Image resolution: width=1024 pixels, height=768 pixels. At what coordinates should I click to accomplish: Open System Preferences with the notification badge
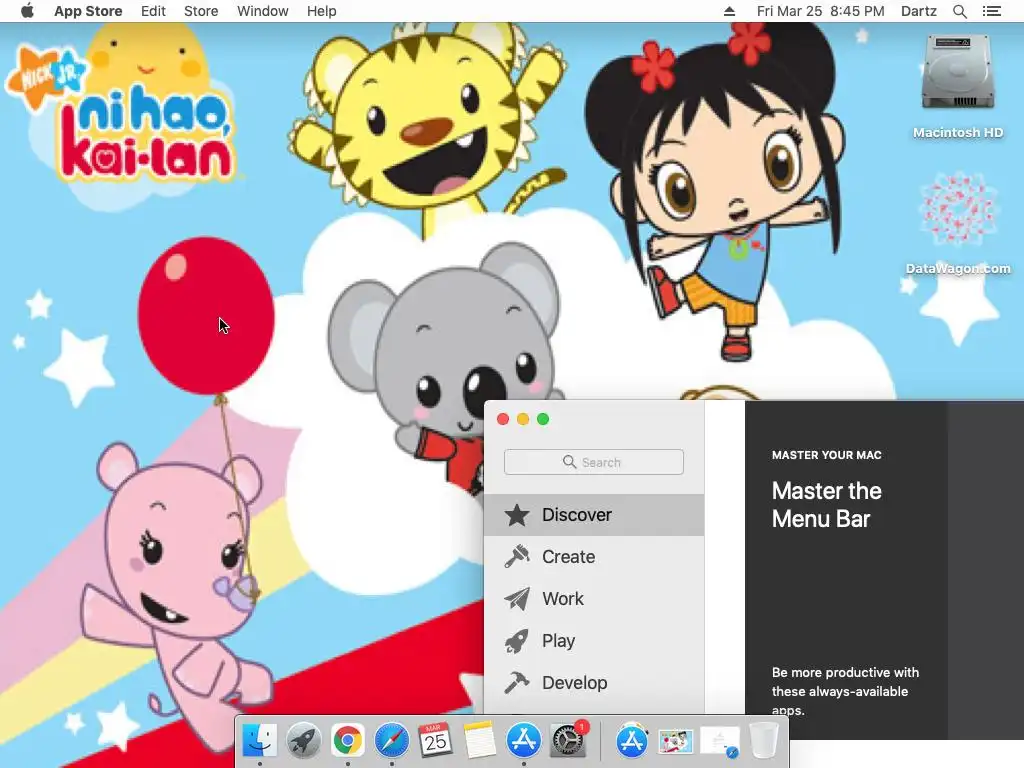(568, 741)
